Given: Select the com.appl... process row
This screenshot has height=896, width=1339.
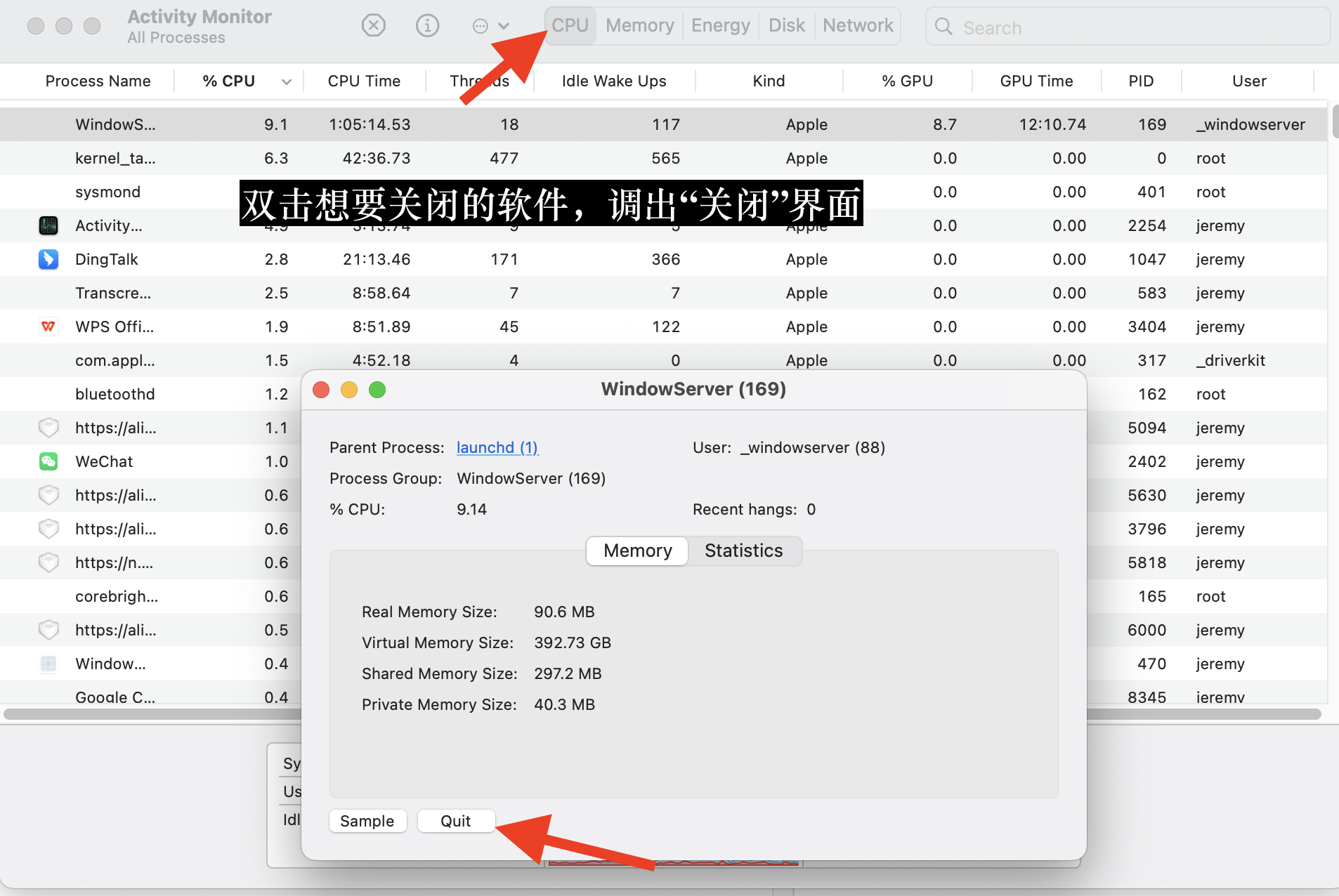Looking at the screenshot, I should tap(663, 360).
